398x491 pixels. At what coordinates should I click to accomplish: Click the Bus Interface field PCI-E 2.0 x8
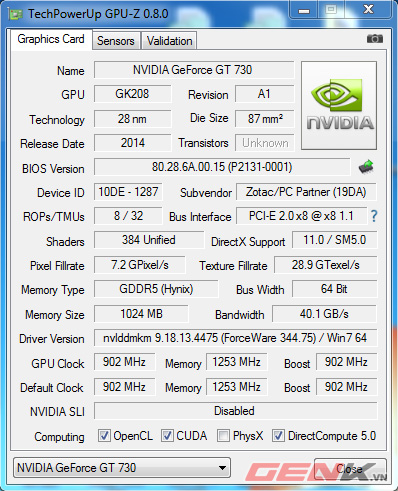click(x=301, y=216)
